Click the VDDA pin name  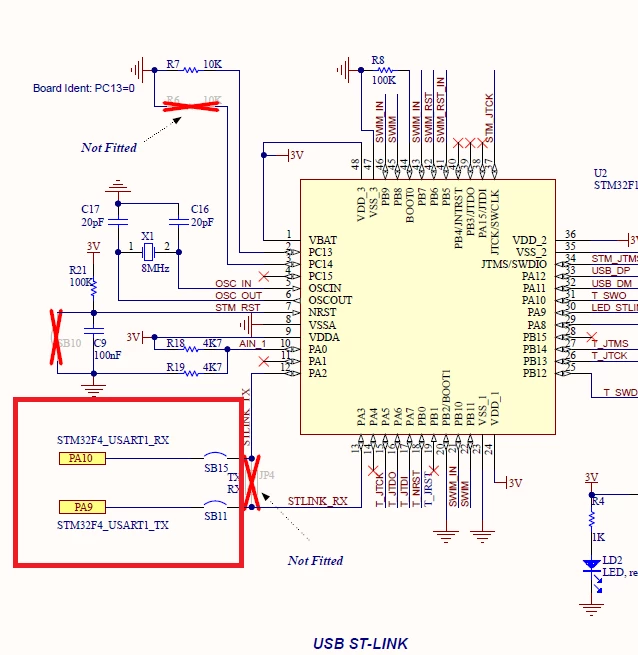click(324, 337)
